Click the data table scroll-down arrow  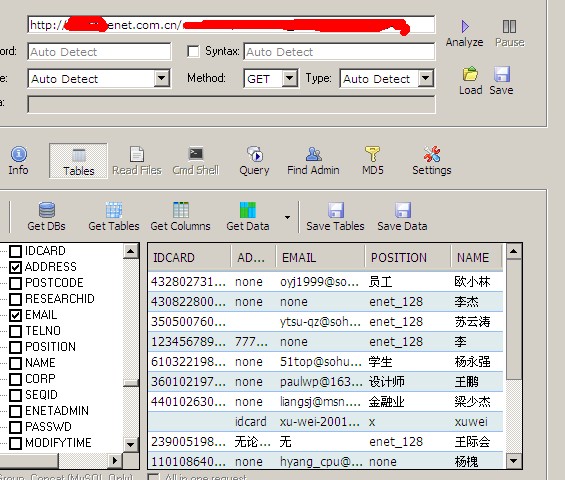pos(513,461)
